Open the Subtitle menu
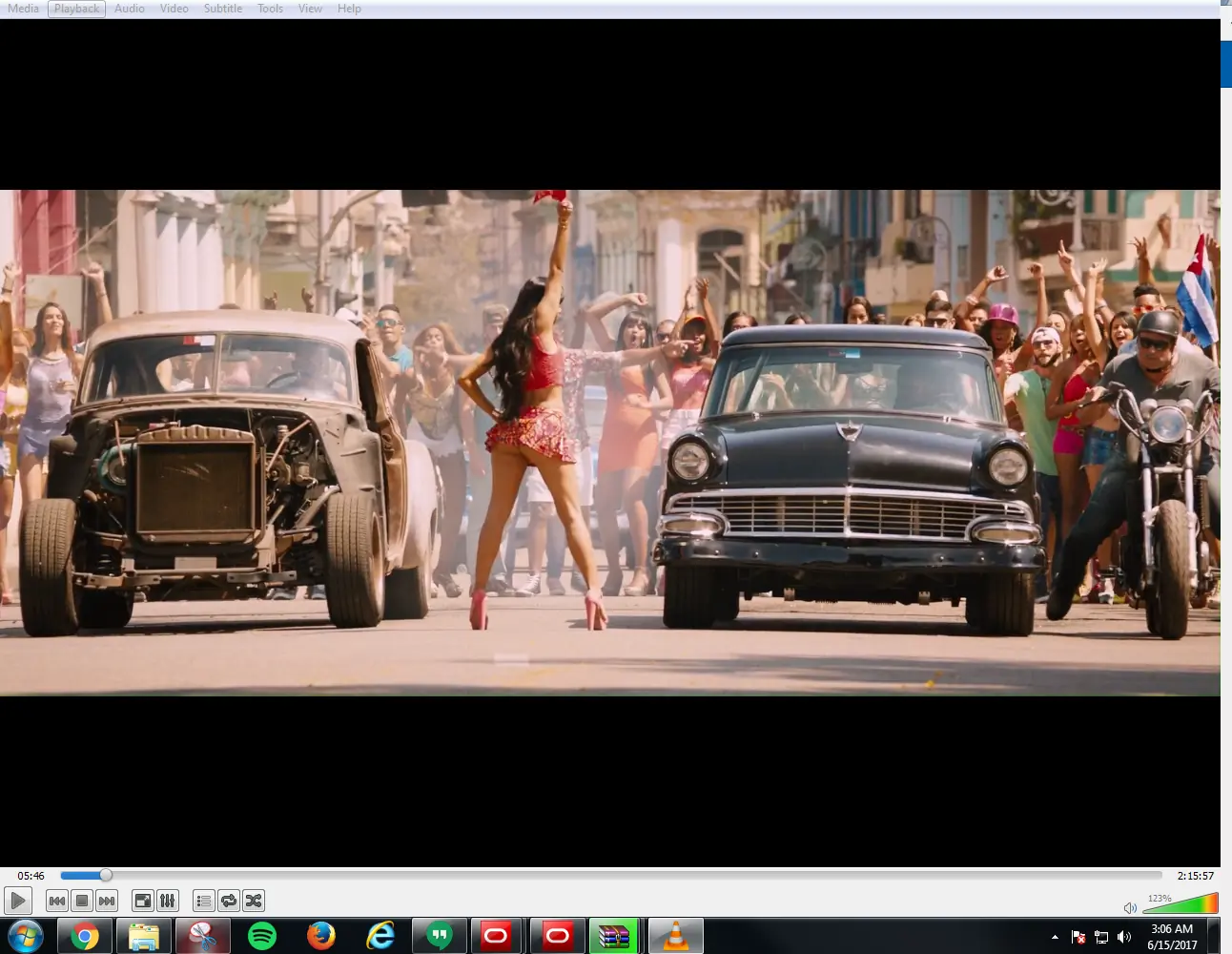The height and width of the screenshot is (954, 1232). [x=223, y=9]
